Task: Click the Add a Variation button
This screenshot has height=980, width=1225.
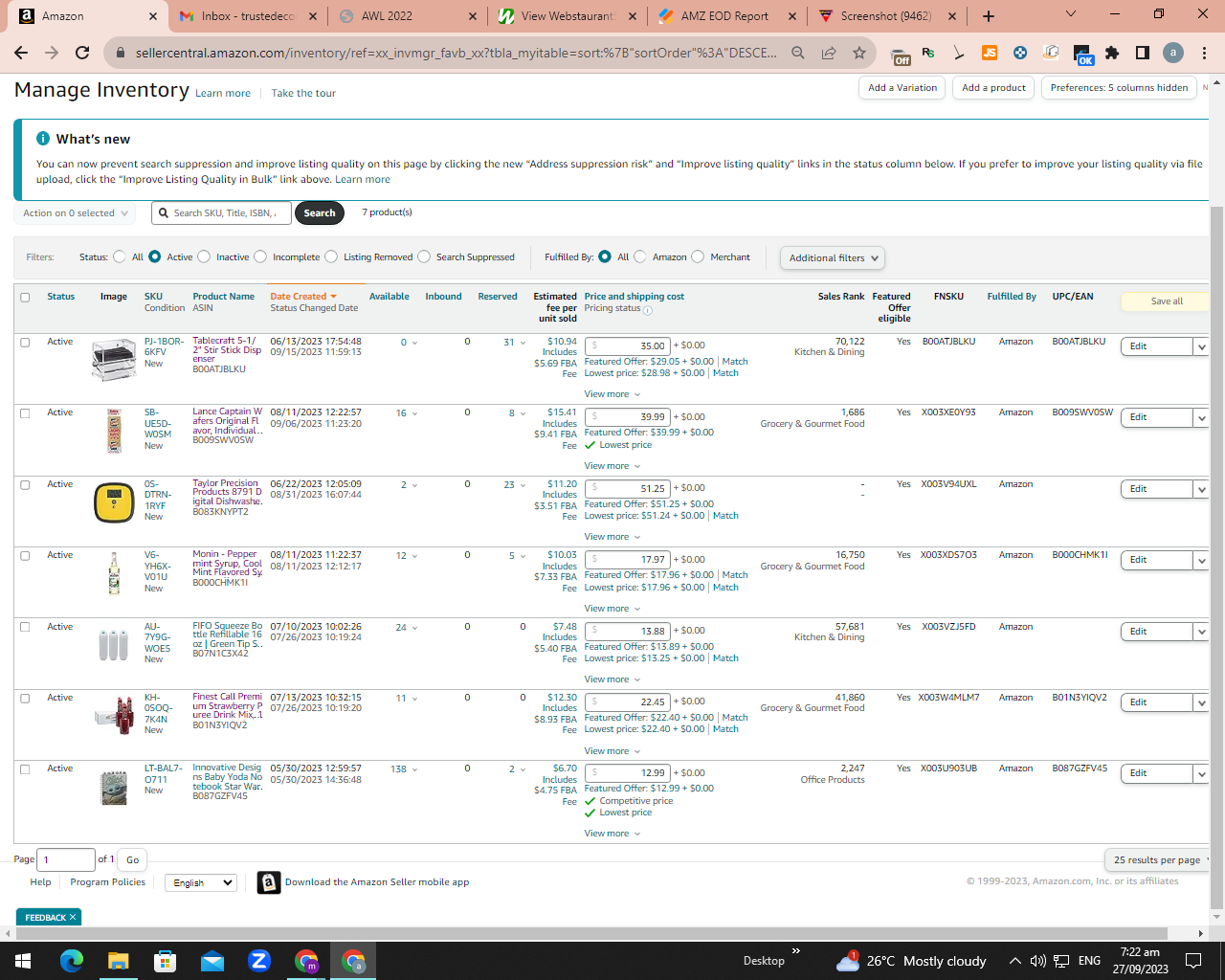Action: (x=902, y=88)
